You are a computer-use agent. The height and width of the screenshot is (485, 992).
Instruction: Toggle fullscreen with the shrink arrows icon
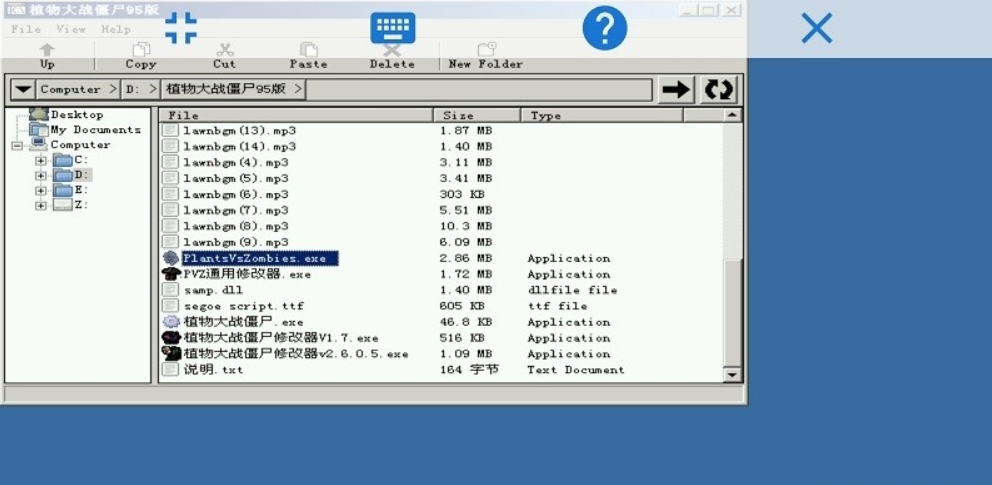click(x=181, y=28)
